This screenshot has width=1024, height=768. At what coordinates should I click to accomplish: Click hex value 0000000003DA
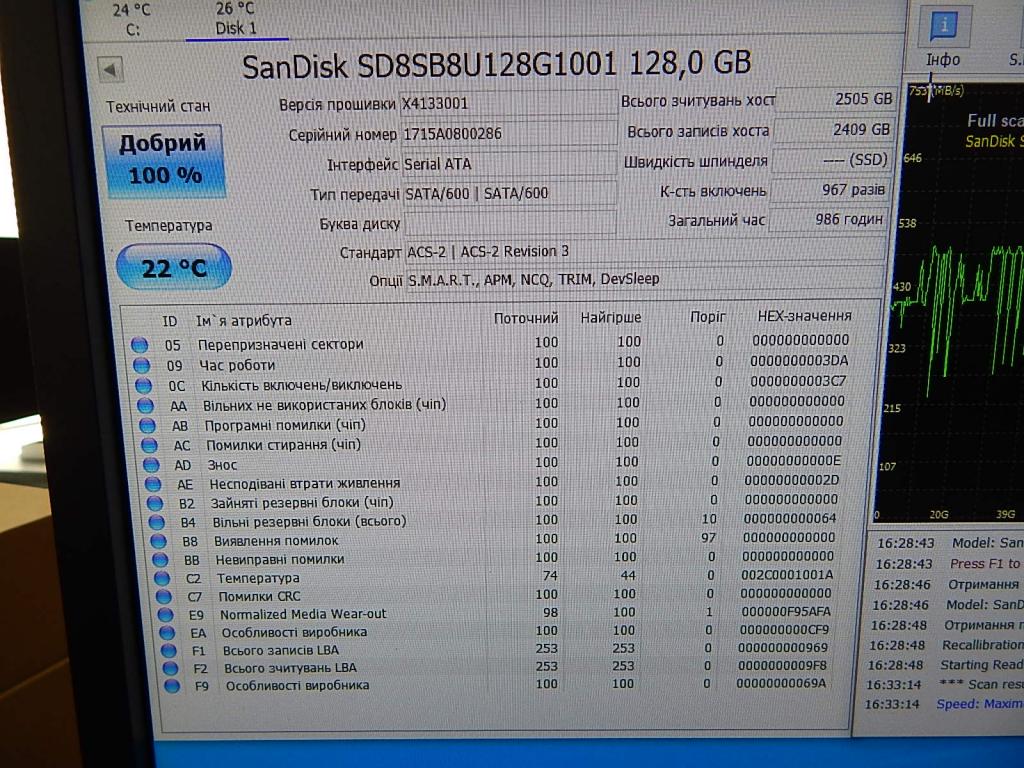pos(799,360)
